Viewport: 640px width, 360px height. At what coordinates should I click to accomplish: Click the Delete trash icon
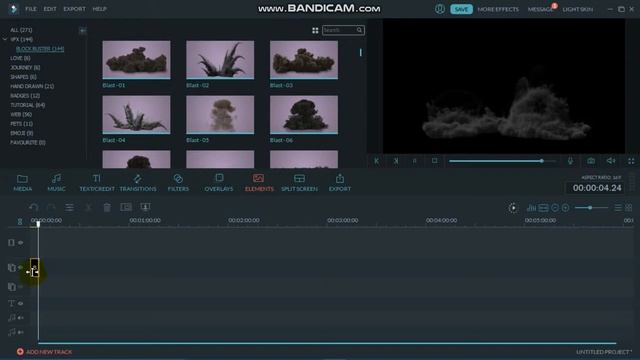[x=107, y=207]
